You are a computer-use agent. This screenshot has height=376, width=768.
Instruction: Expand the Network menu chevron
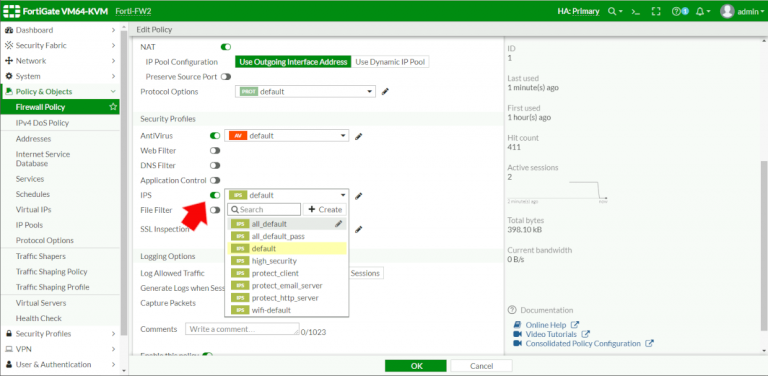point(113,61)
